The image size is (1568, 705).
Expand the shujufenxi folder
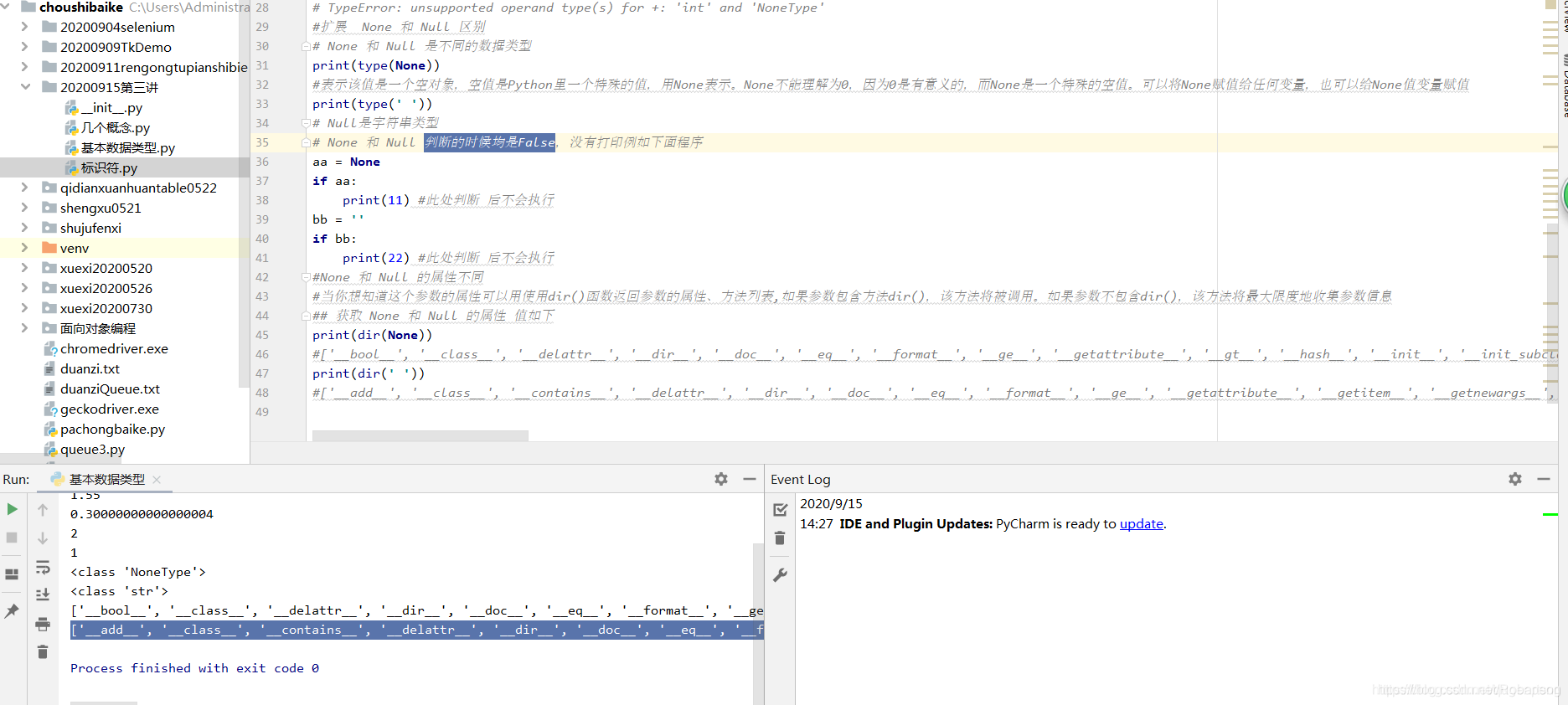tap(24, 228)
